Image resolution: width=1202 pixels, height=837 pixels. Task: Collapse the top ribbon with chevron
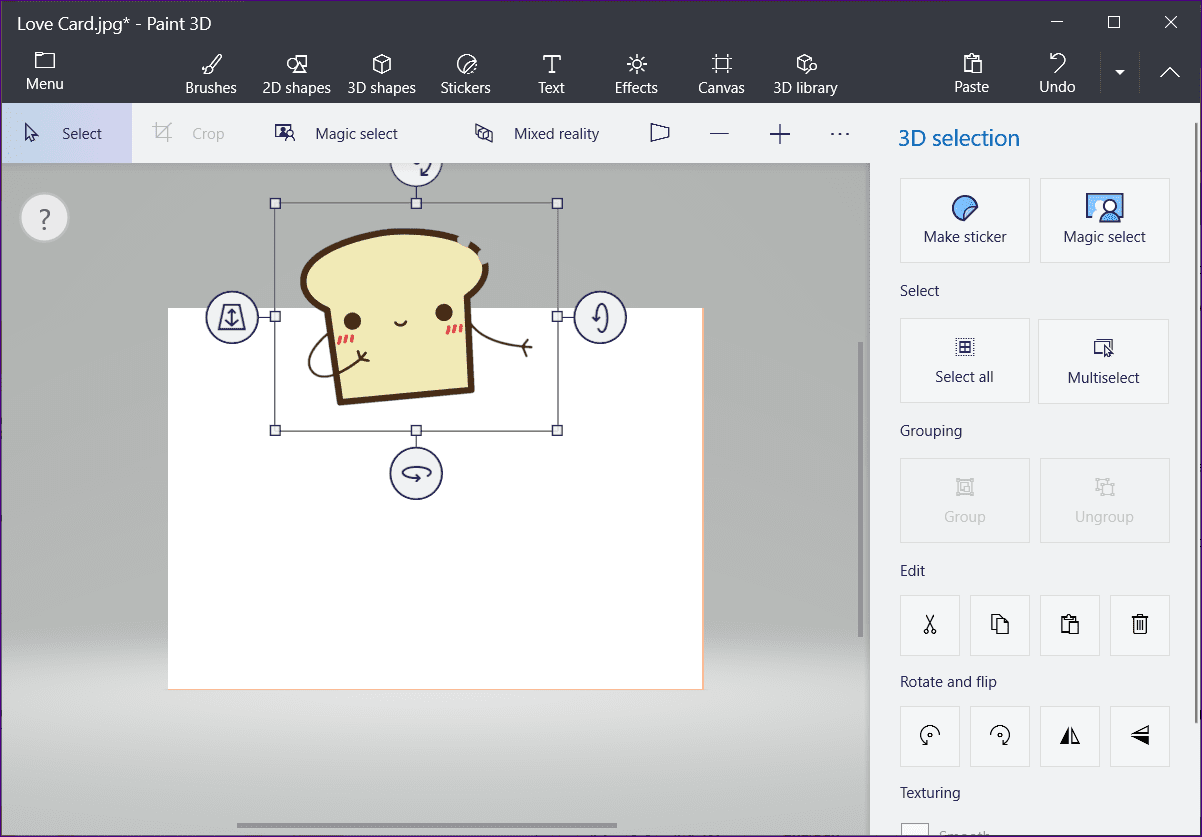(x=1169, y=72)
